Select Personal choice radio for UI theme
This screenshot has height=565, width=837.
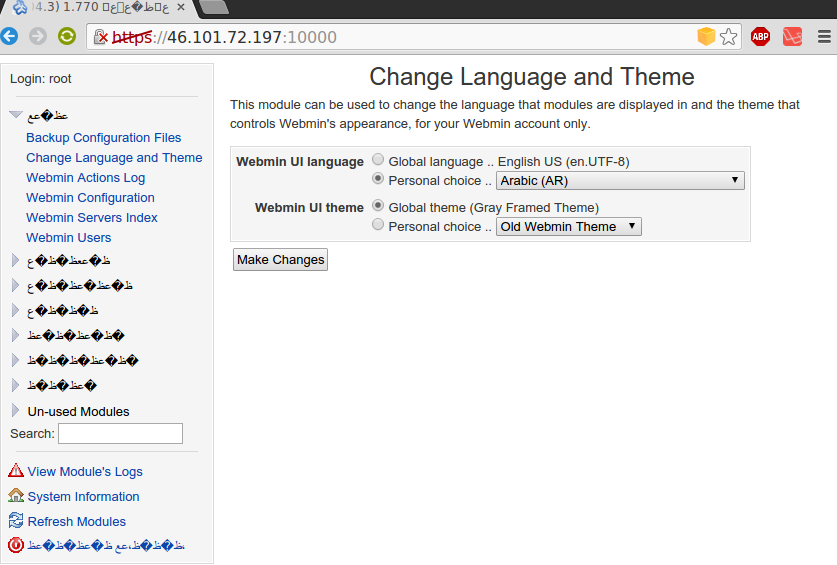[x=378, y=224]
